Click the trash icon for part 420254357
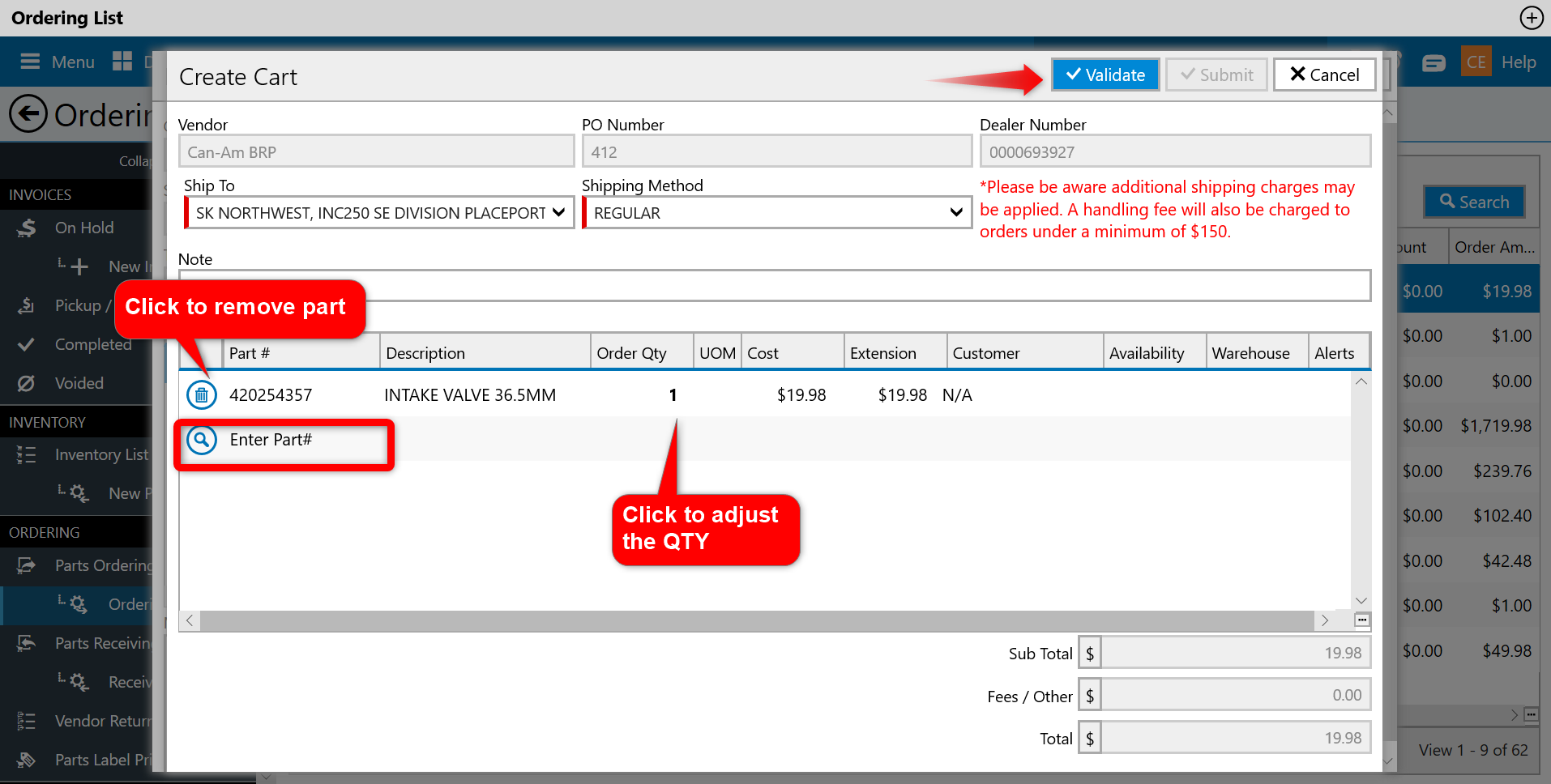This screenshot has height=784, width=1551. click(x=202, y=395)
